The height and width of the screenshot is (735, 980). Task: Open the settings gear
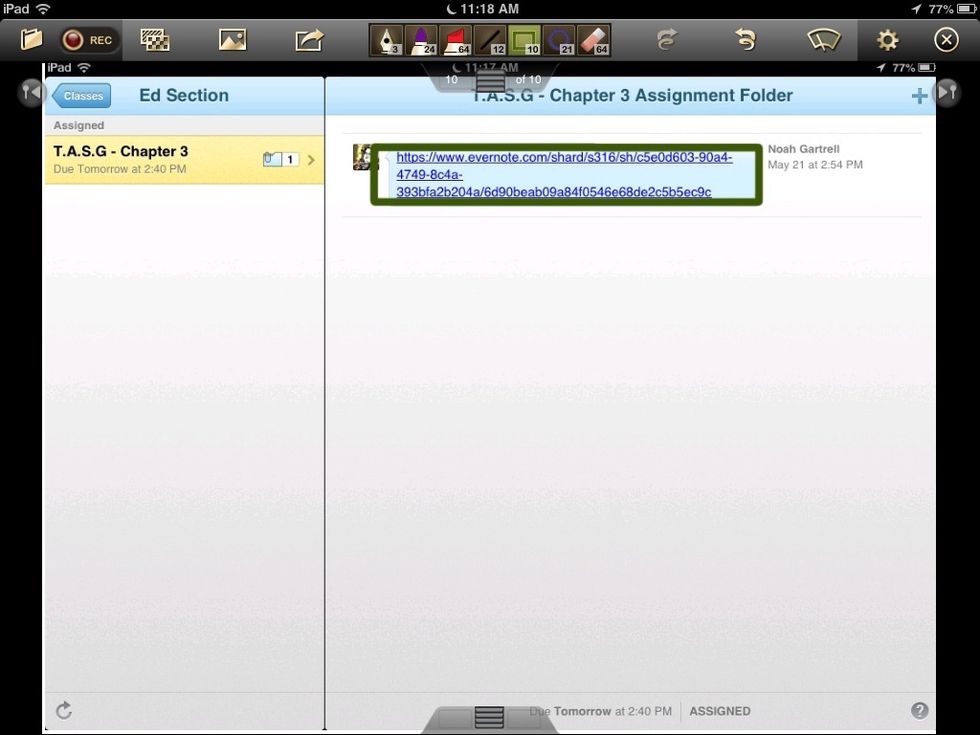(886, 38)
